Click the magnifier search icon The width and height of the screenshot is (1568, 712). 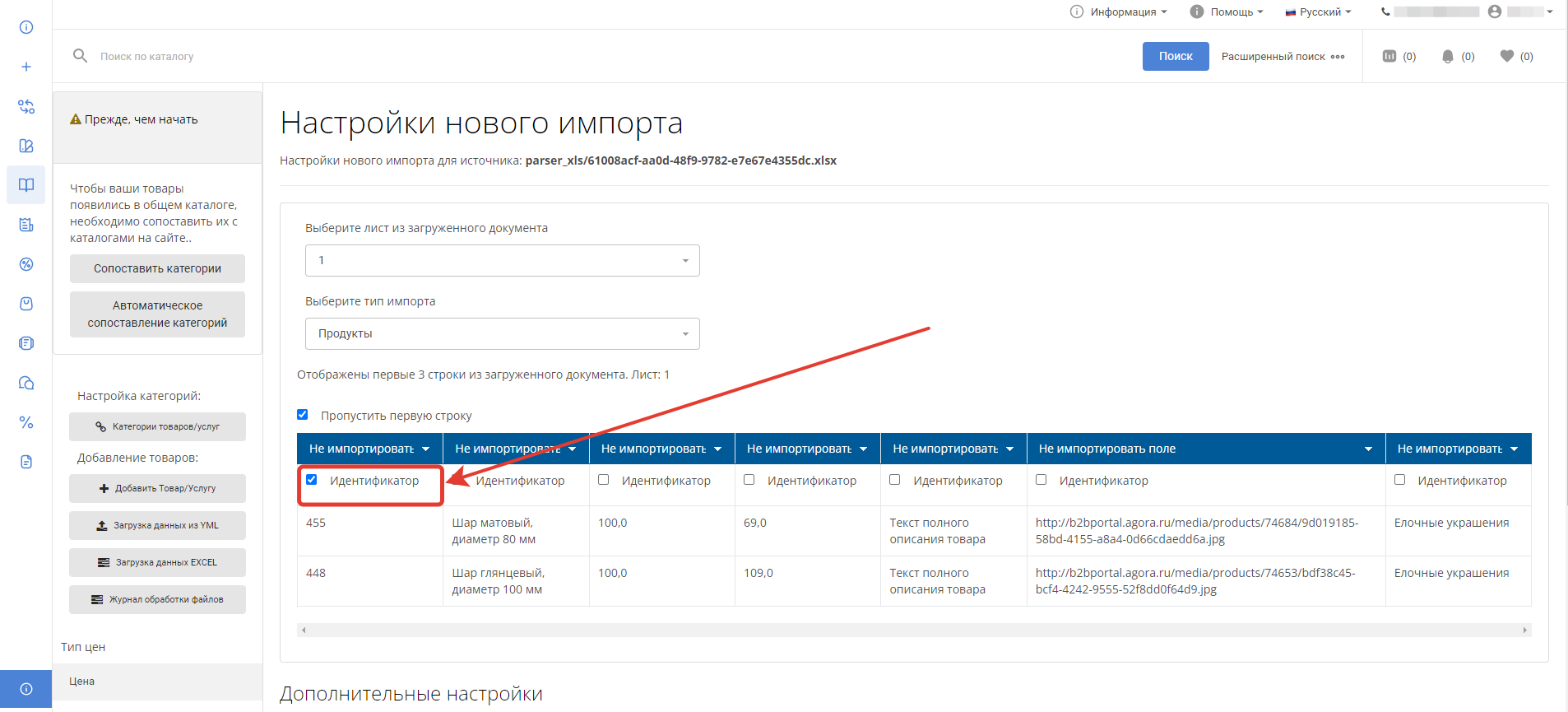click(x=80, y=56)
